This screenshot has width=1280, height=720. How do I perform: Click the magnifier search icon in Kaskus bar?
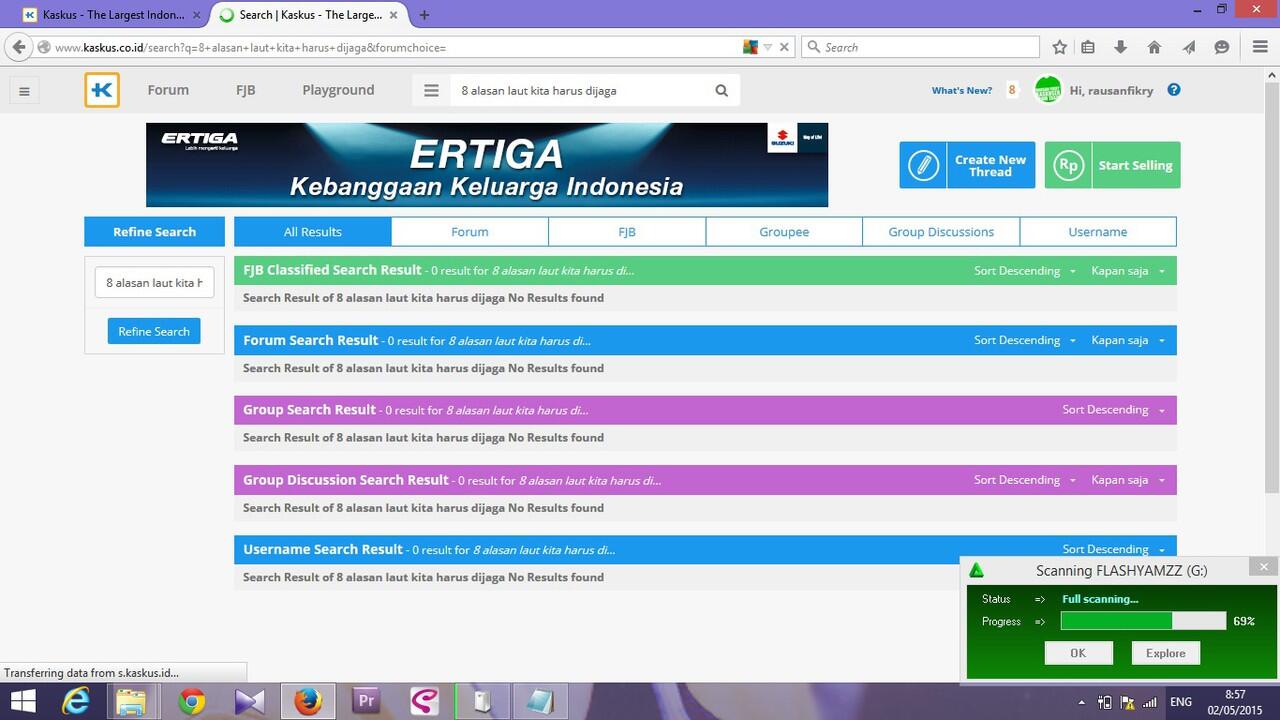[721, 90]
